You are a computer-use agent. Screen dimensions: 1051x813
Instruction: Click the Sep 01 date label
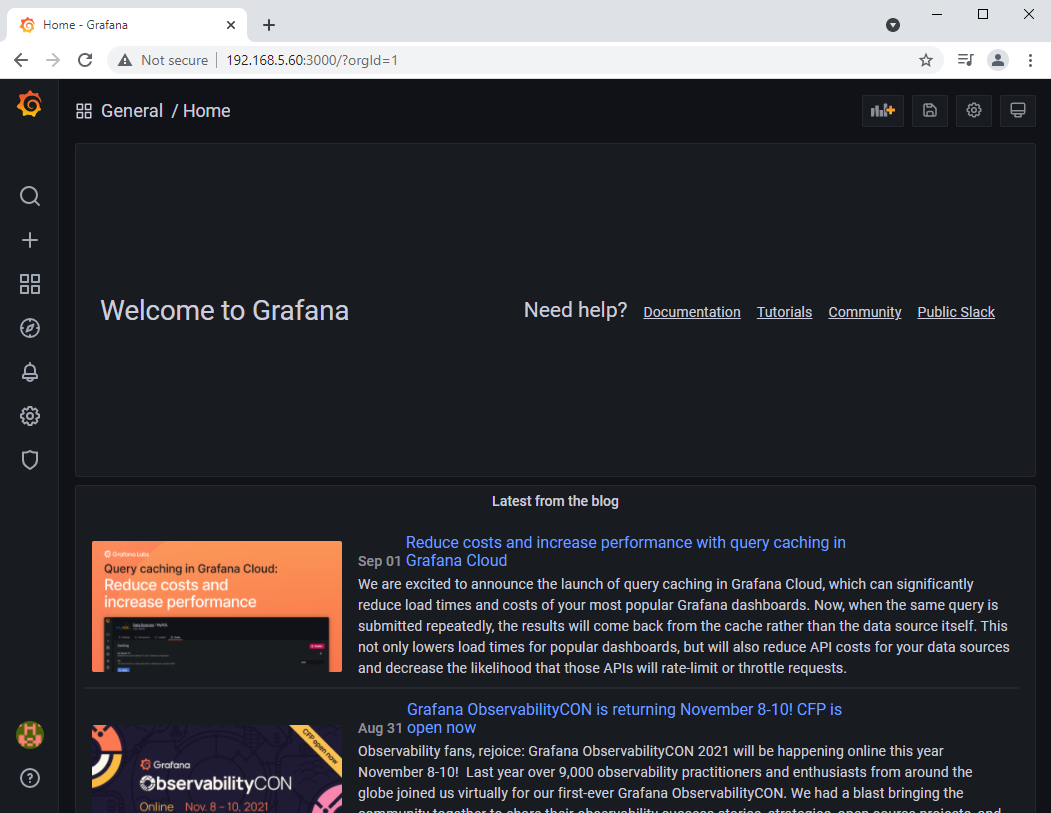379,562
